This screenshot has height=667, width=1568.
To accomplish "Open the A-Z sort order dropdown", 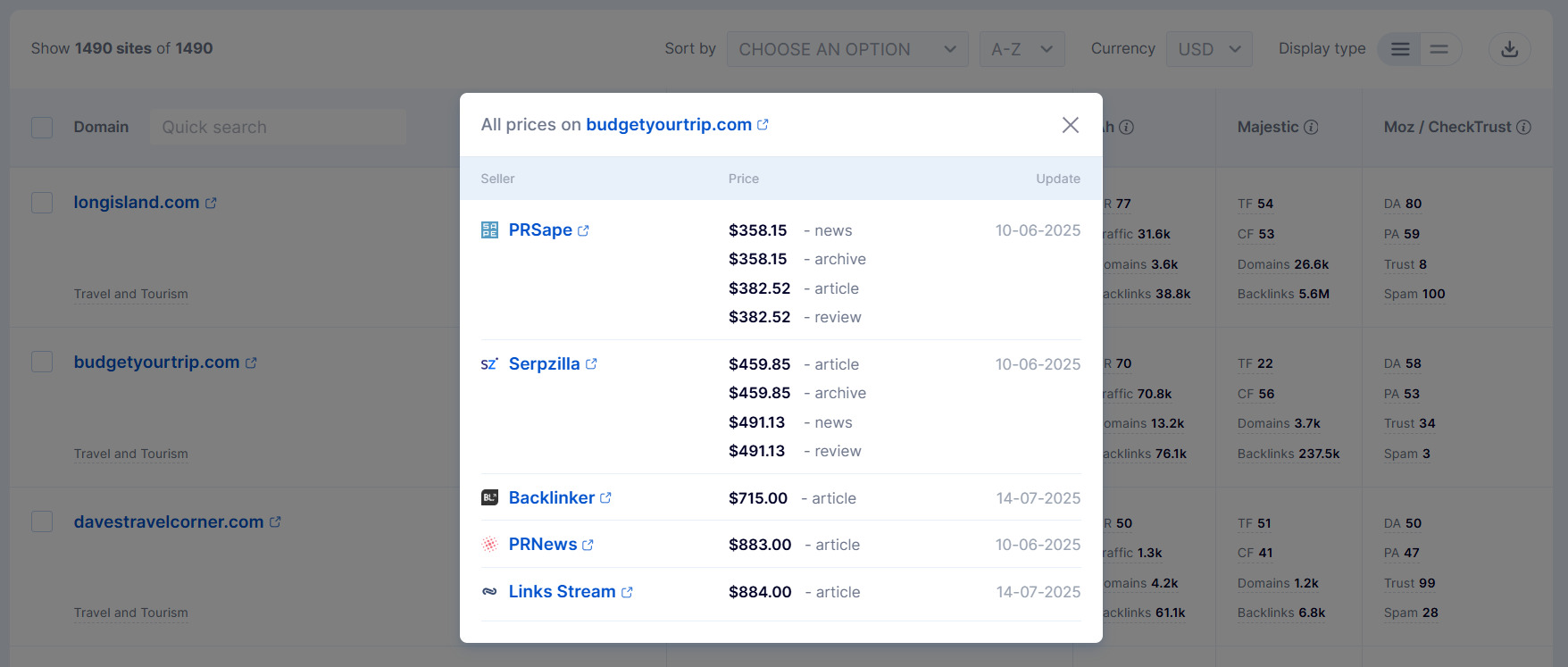I will pos(1022,49).
